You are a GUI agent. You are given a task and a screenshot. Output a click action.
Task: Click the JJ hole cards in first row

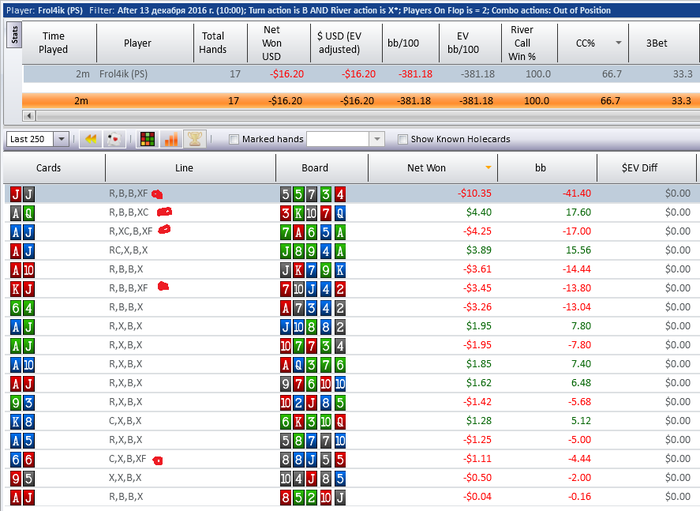click(x=22, y=194)
